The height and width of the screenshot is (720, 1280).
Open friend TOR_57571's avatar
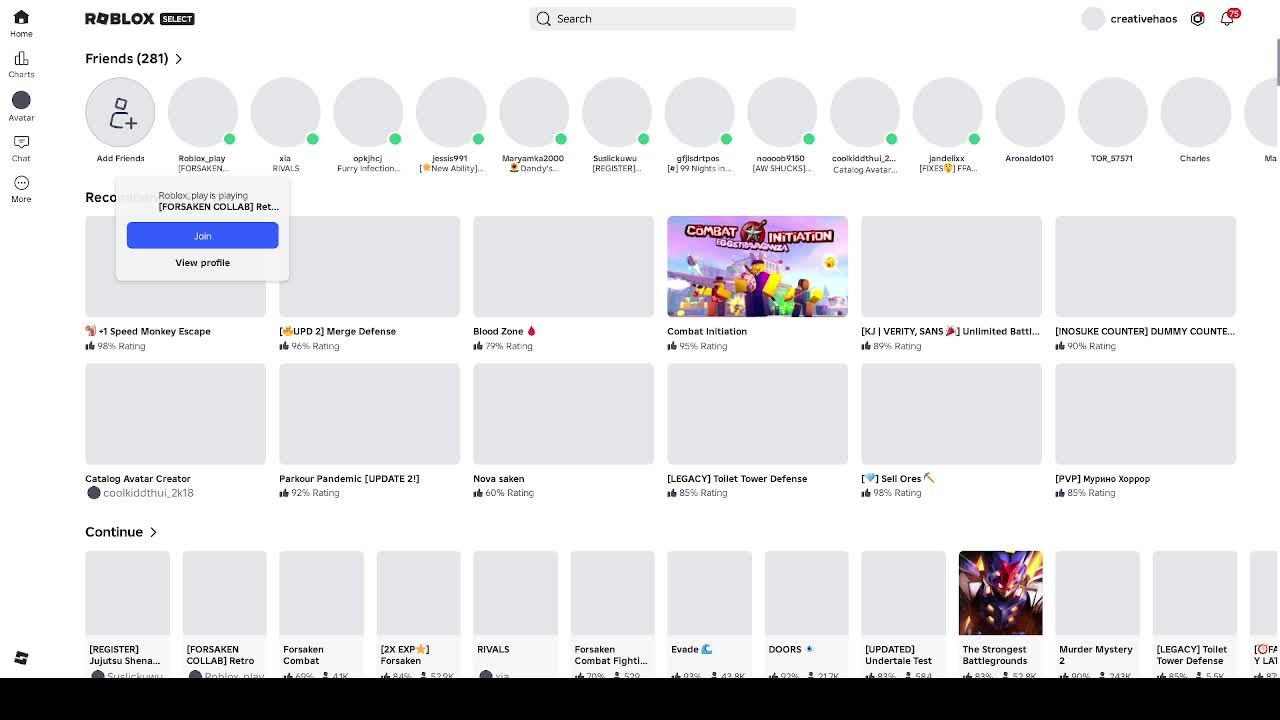click(1113, 112)
